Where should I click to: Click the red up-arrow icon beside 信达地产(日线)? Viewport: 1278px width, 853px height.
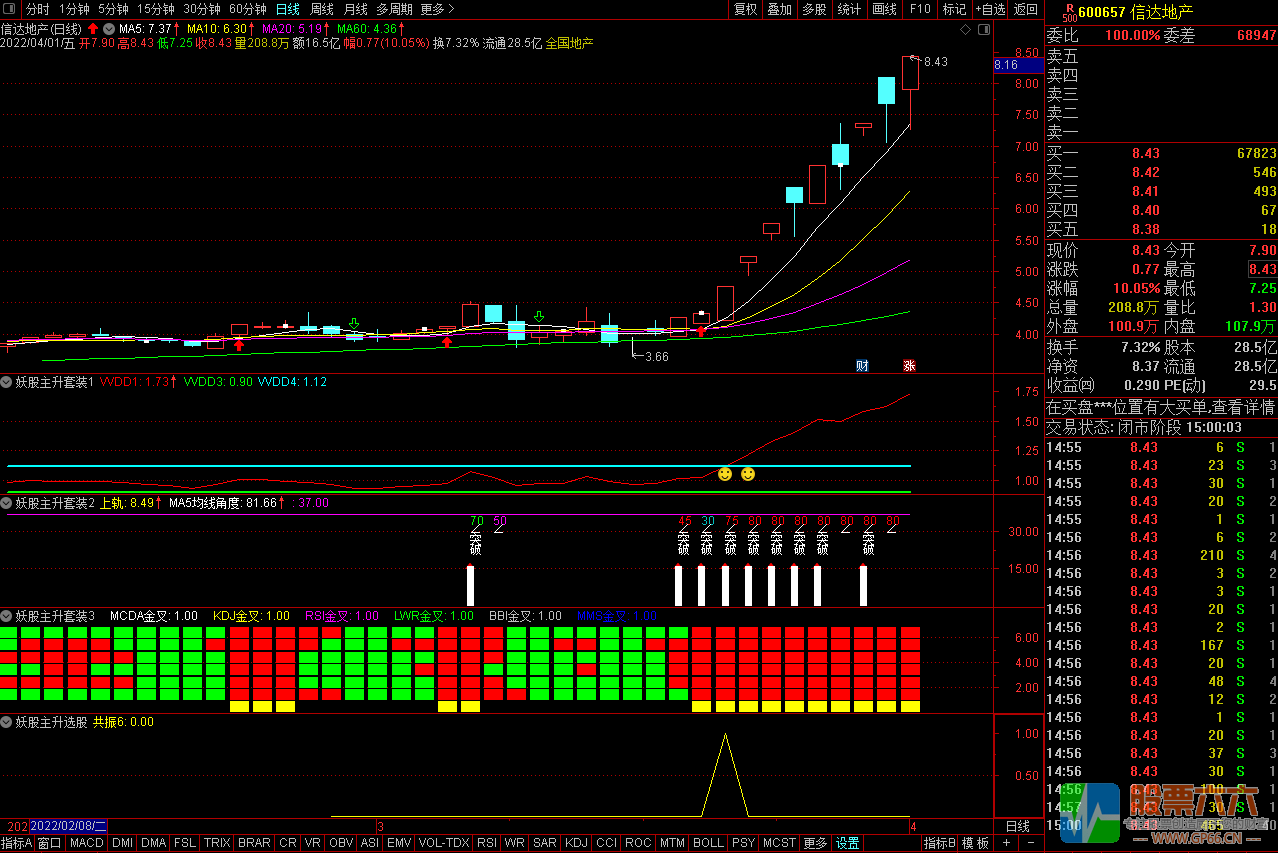coord(93,28)
